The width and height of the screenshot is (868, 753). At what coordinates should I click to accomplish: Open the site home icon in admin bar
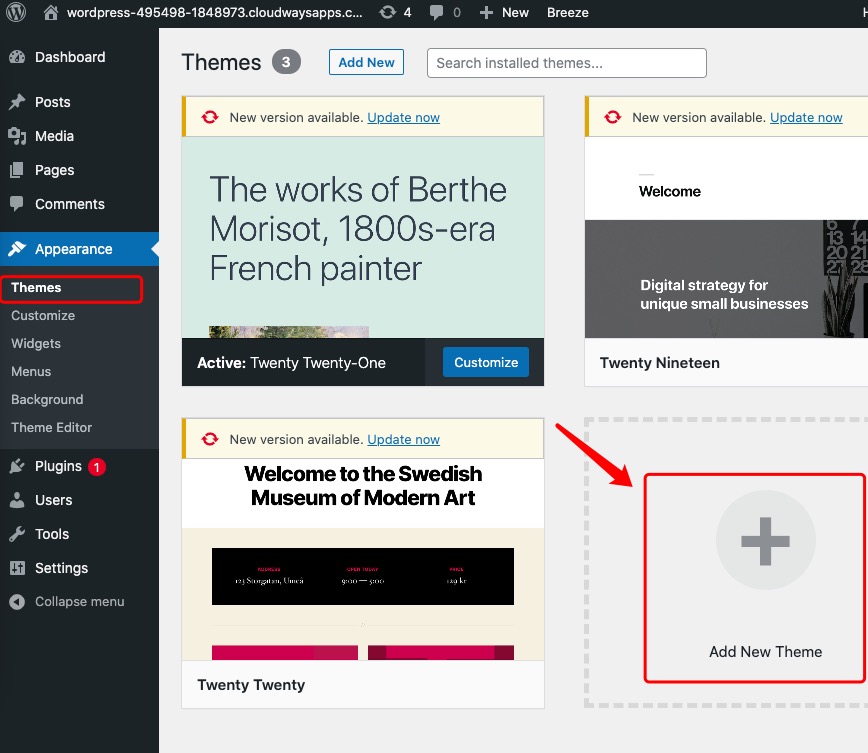(x=51, y=12)
